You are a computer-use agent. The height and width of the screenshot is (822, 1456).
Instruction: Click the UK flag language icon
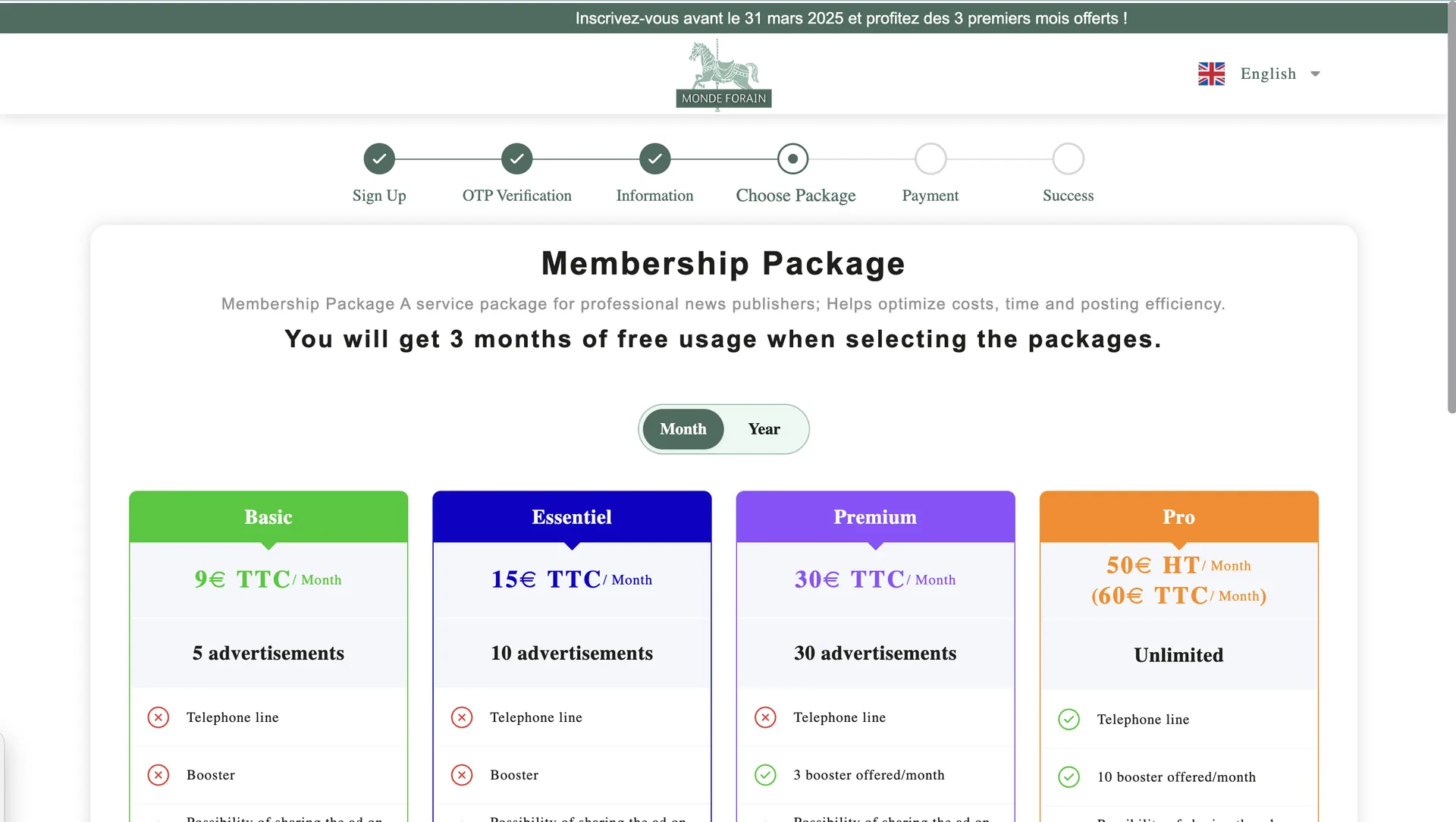point(1211,74)
